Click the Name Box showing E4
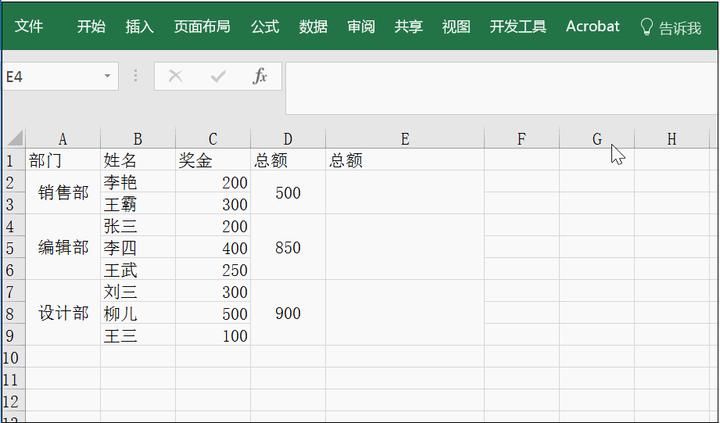Viewport: 720px width, 423px height. tap(50, 77)
